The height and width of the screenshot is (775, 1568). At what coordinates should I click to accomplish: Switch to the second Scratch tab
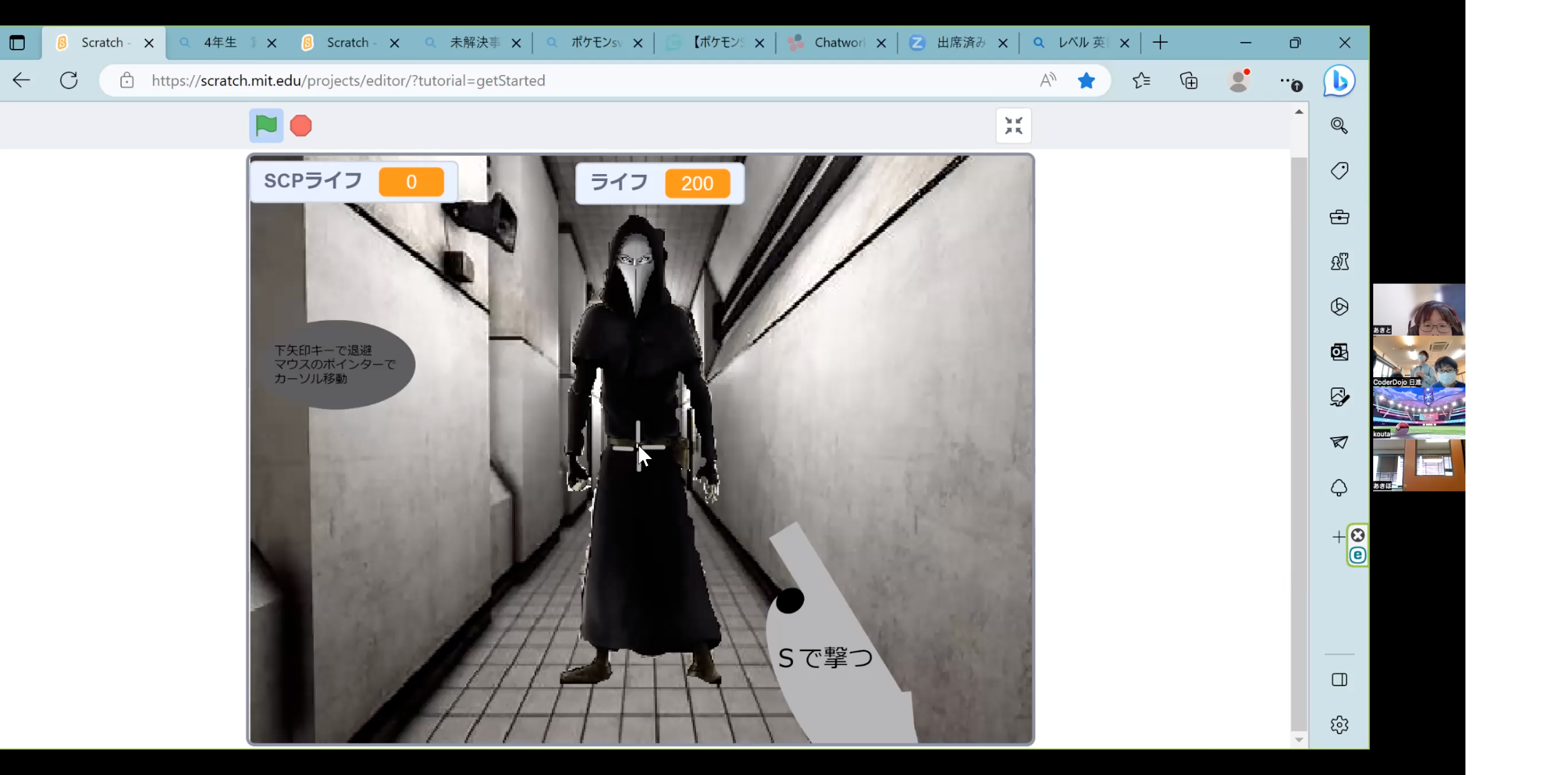(347, 43)
